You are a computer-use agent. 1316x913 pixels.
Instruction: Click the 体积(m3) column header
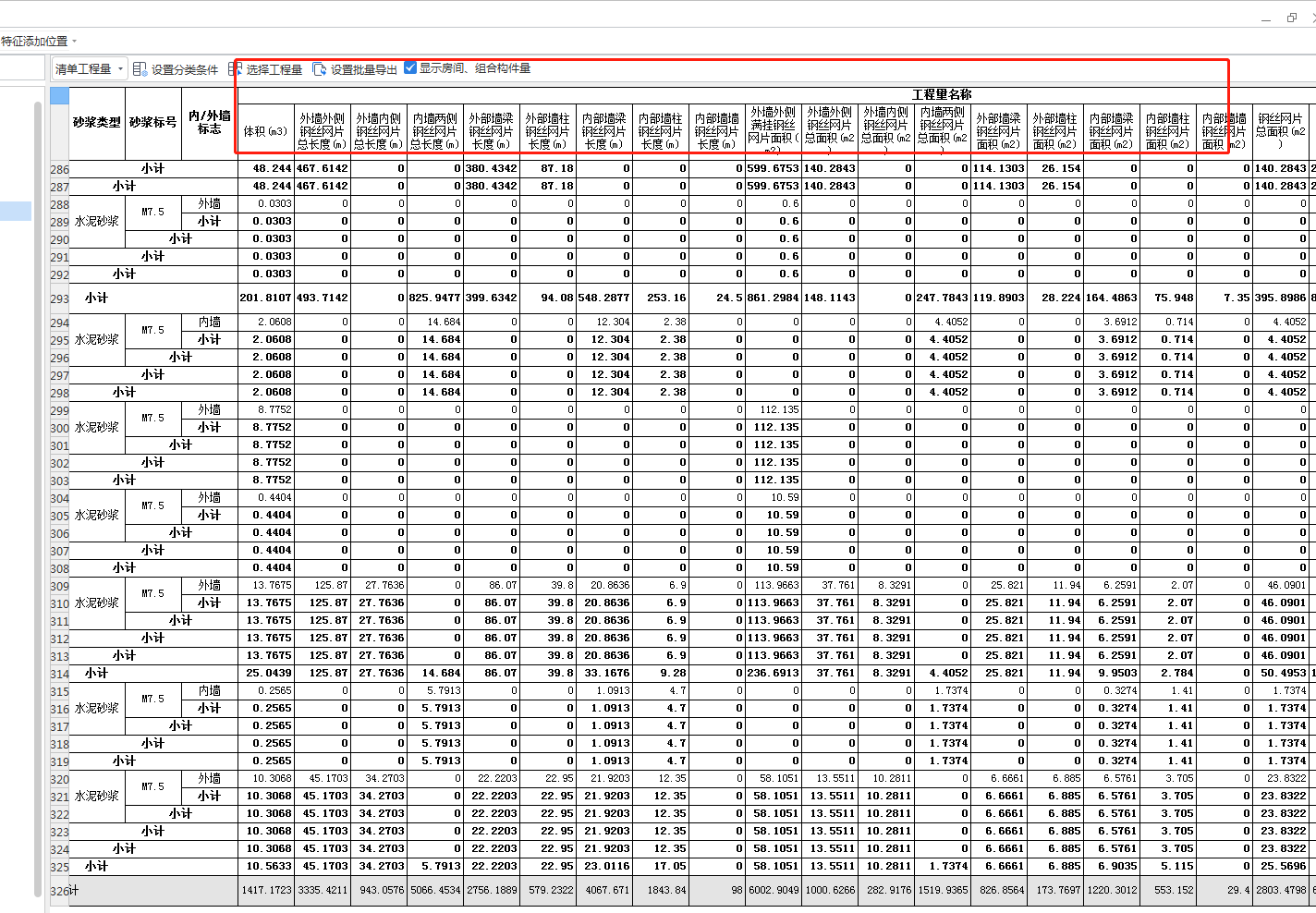pyautogui.click(x=266, y=131)
